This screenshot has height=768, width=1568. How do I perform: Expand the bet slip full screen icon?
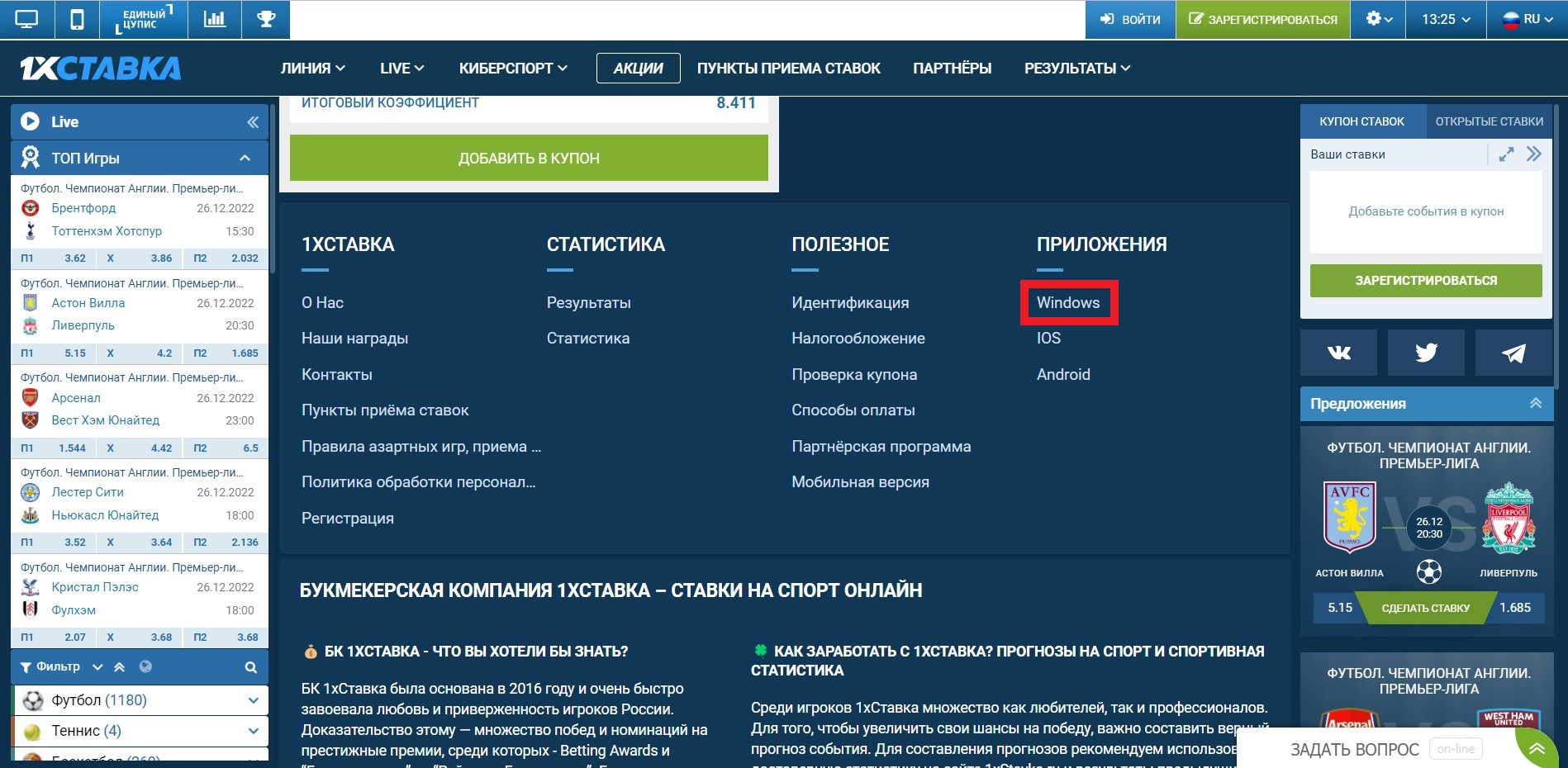pyautogui.click(x=1507, y=154)
